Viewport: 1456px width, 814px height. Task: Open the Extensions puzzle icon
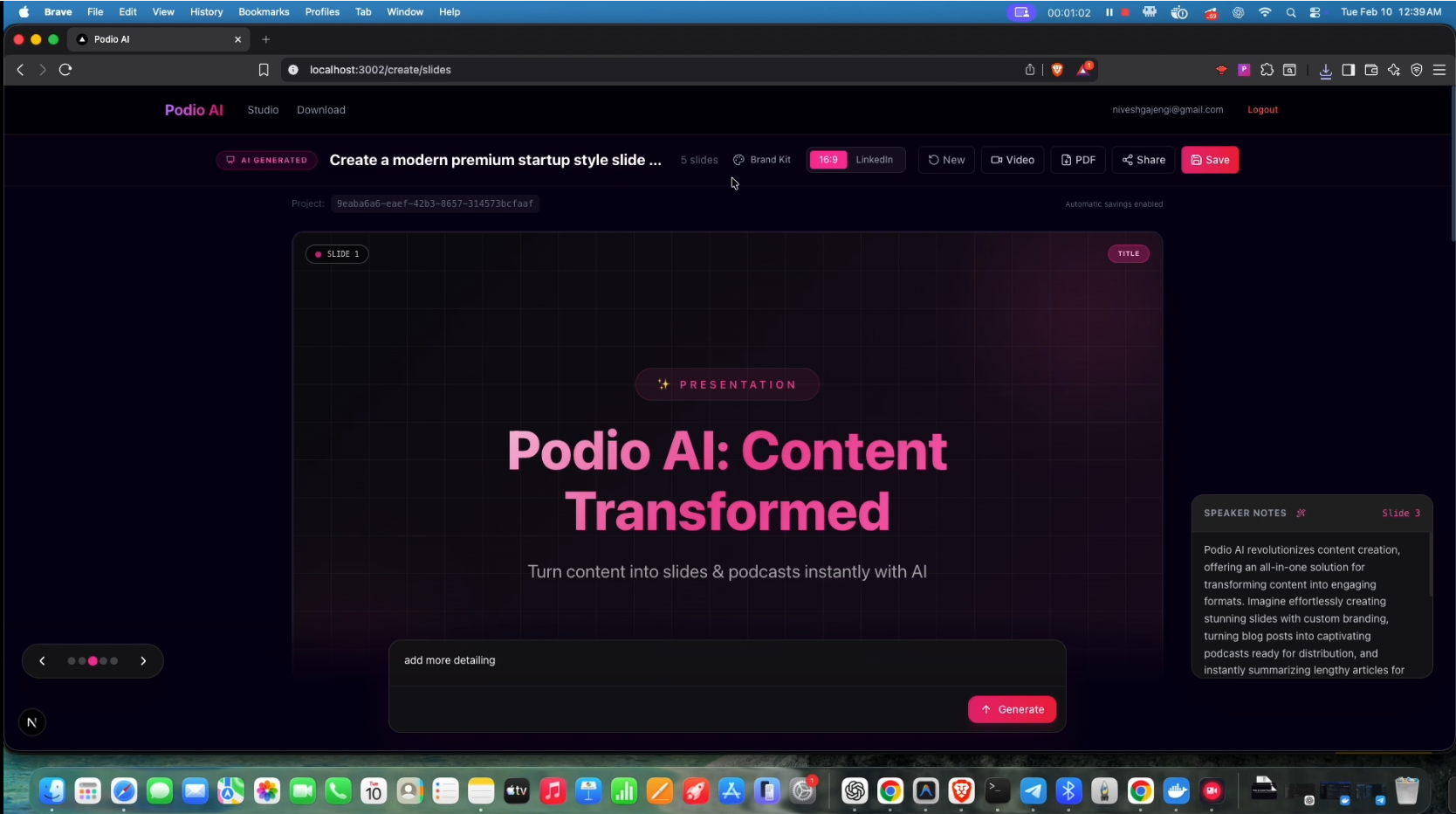[1267, 70]
